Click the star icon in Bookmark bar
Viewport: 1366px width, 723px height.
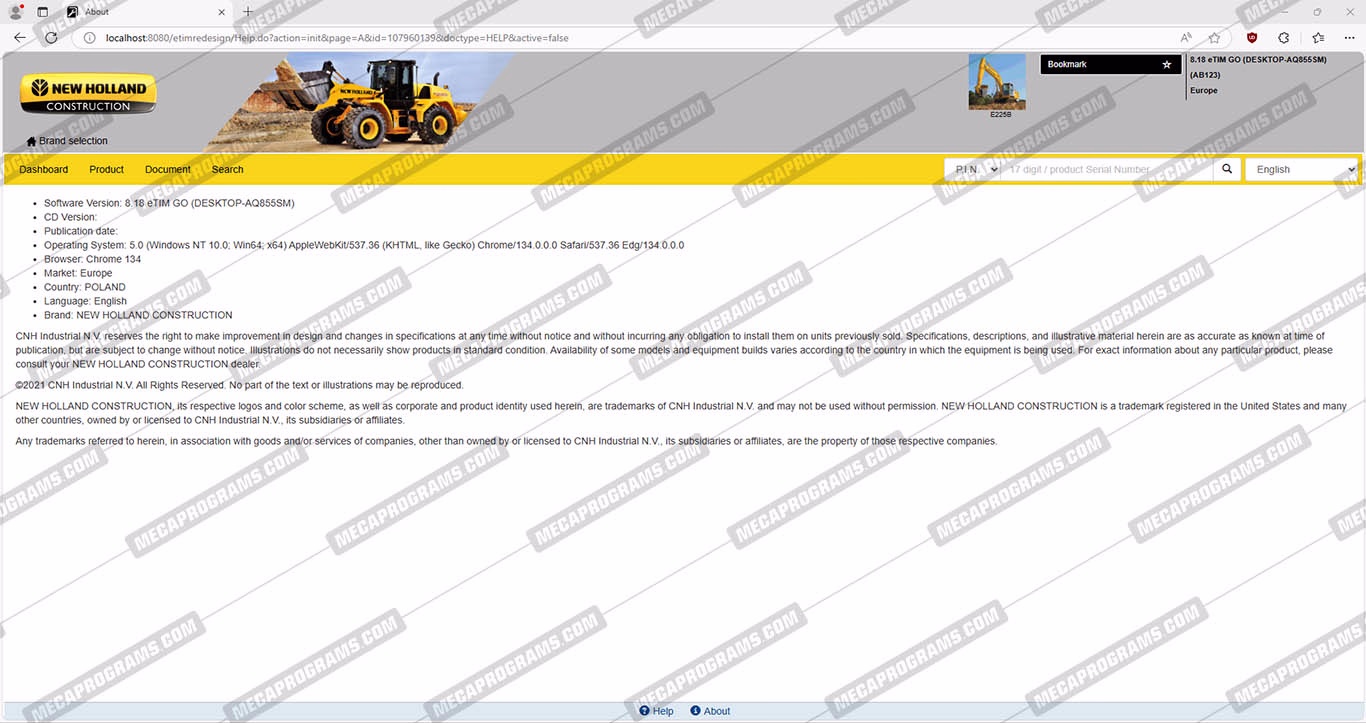pyautogui.click(x=1166, y=64)
